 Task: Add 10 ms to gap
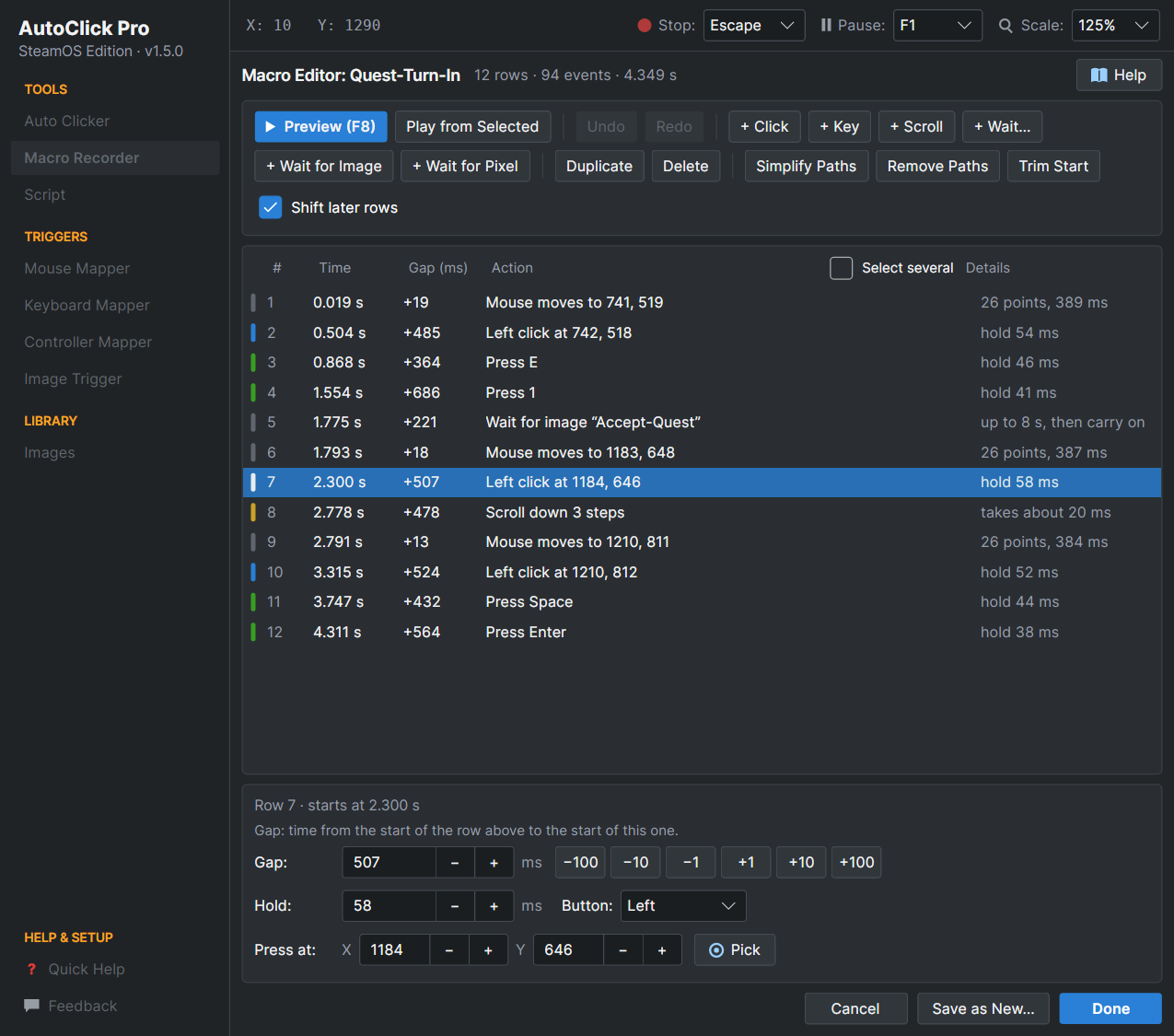[801, 863]
